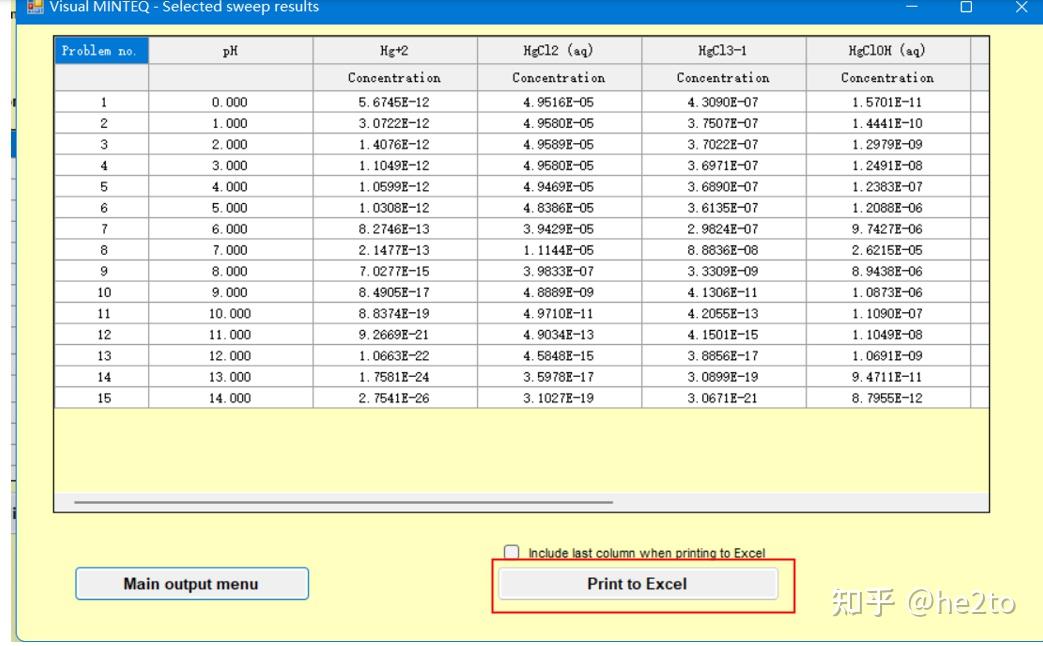Viewport: 1043px width, 646px height.
Task: Minimize the Selected sweep results window
Action: pos(912,7)
